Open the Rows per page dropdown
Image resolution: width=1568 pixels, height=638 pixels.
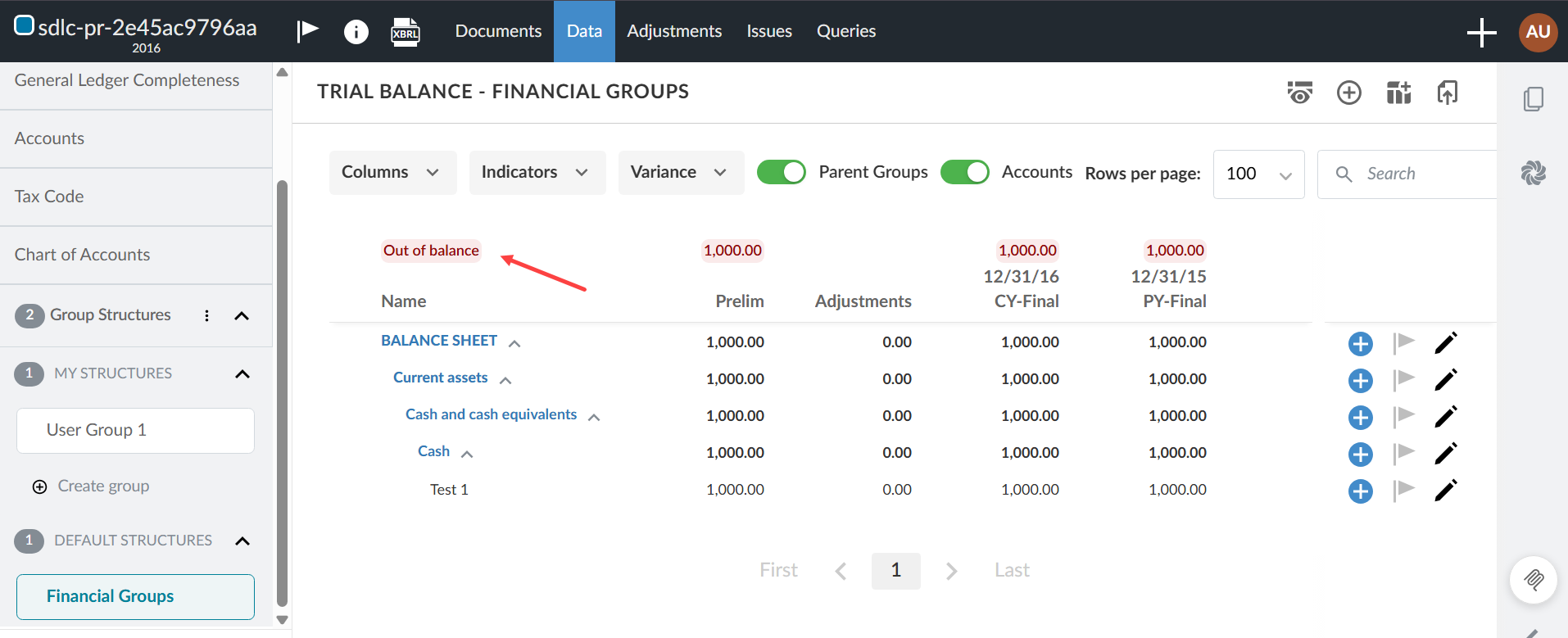(x=1259, y=174)
